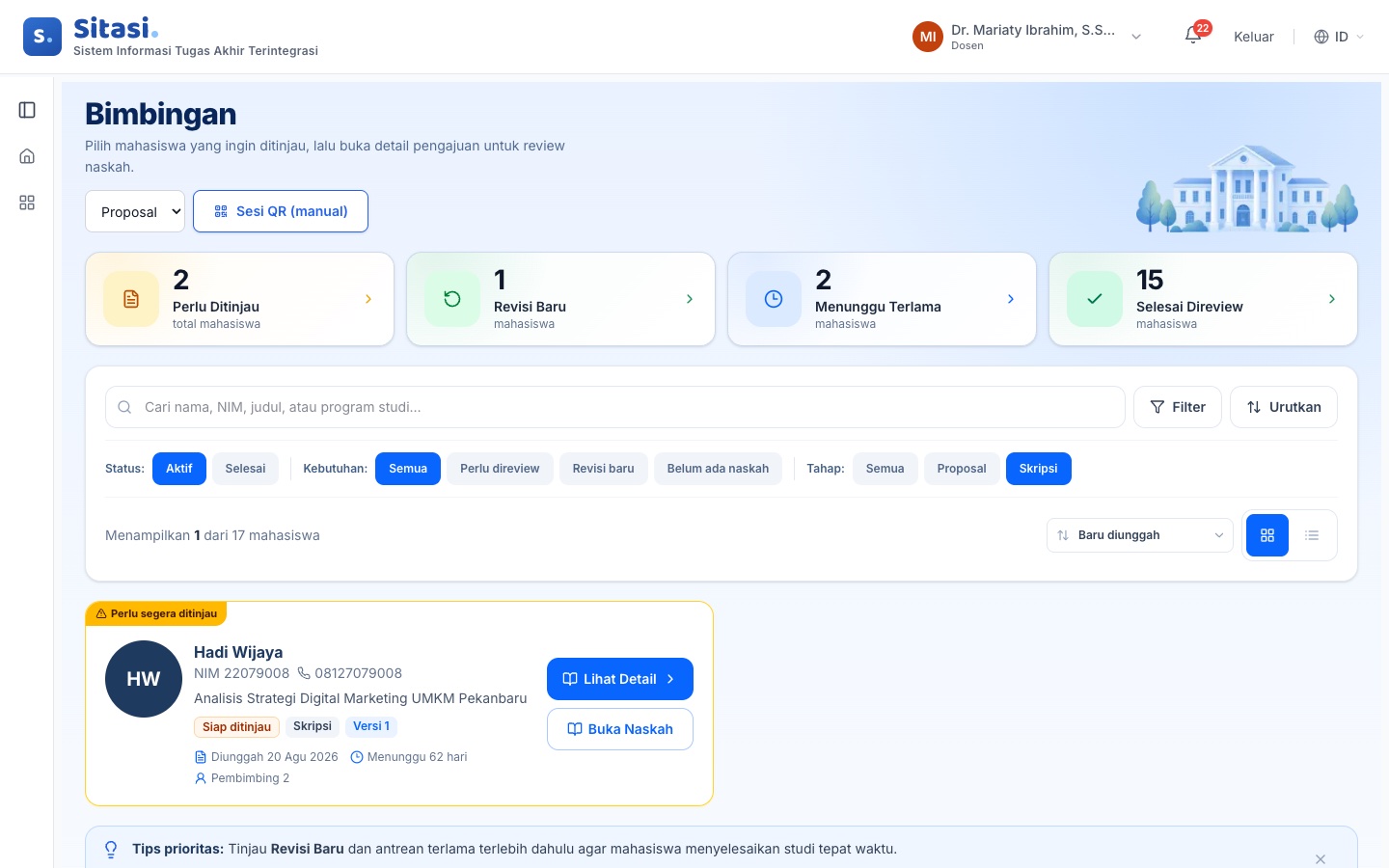Image resolution: width=1389 pixels, height=868 pixels.
Task: Click the Revisi Baru refresh icon
Action: (x=452, y=299)
